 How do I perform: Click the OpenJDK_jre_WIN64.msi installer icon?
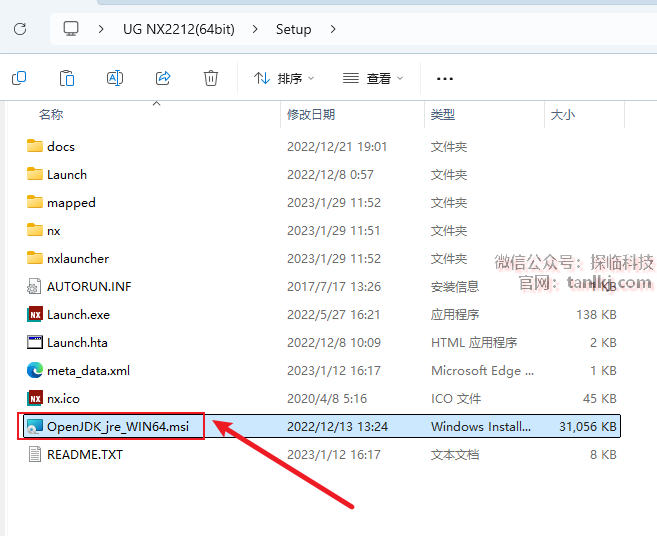click(x=35, y=427)
